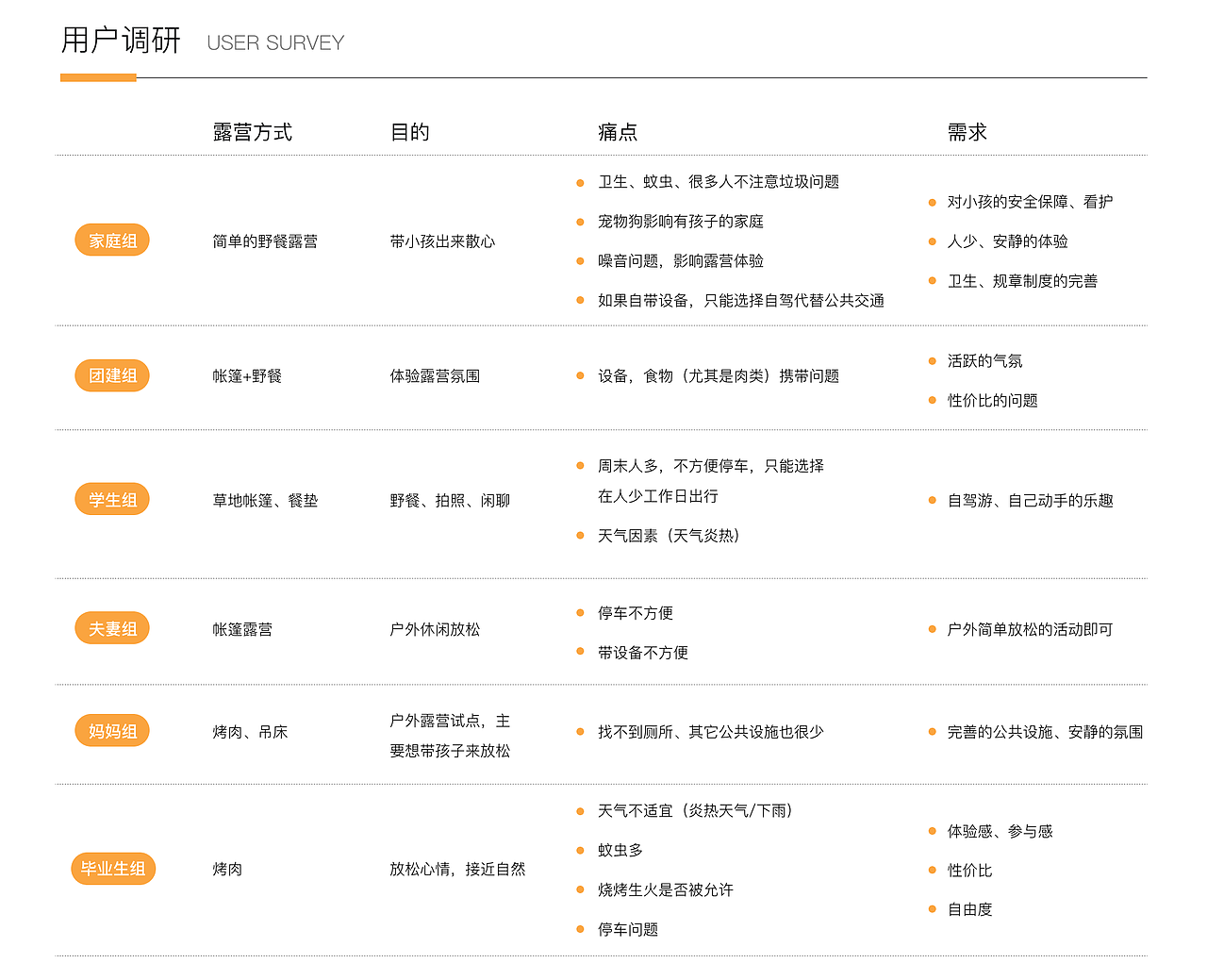The image size is (1207, 980).
Task: Click 设备，食物（尤其是肉类）携带问题
Action: (x=719, y=376)
